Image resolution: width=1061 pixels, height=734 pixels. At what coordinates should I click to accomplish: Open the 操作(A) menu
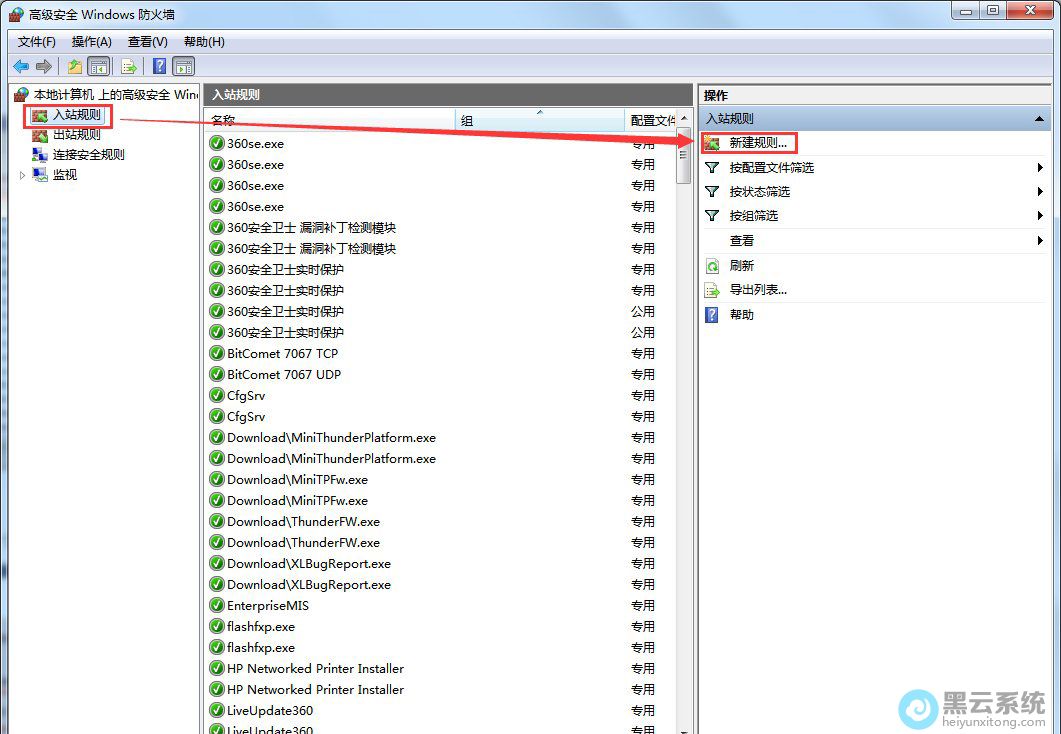coord(91,41)
